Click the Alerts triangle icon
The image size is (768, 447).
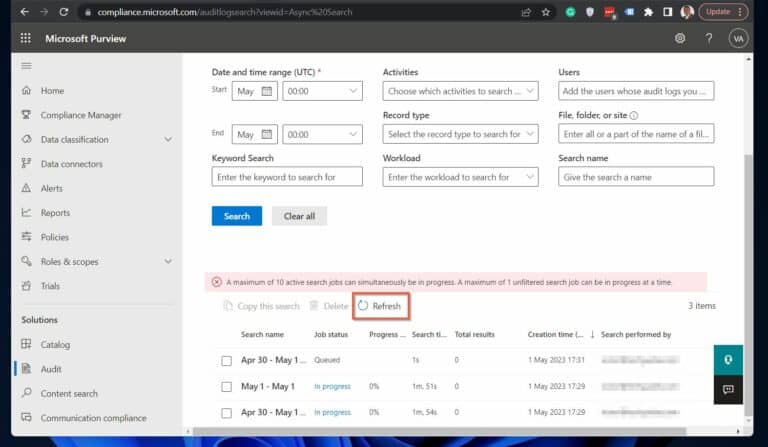[26, 188]
